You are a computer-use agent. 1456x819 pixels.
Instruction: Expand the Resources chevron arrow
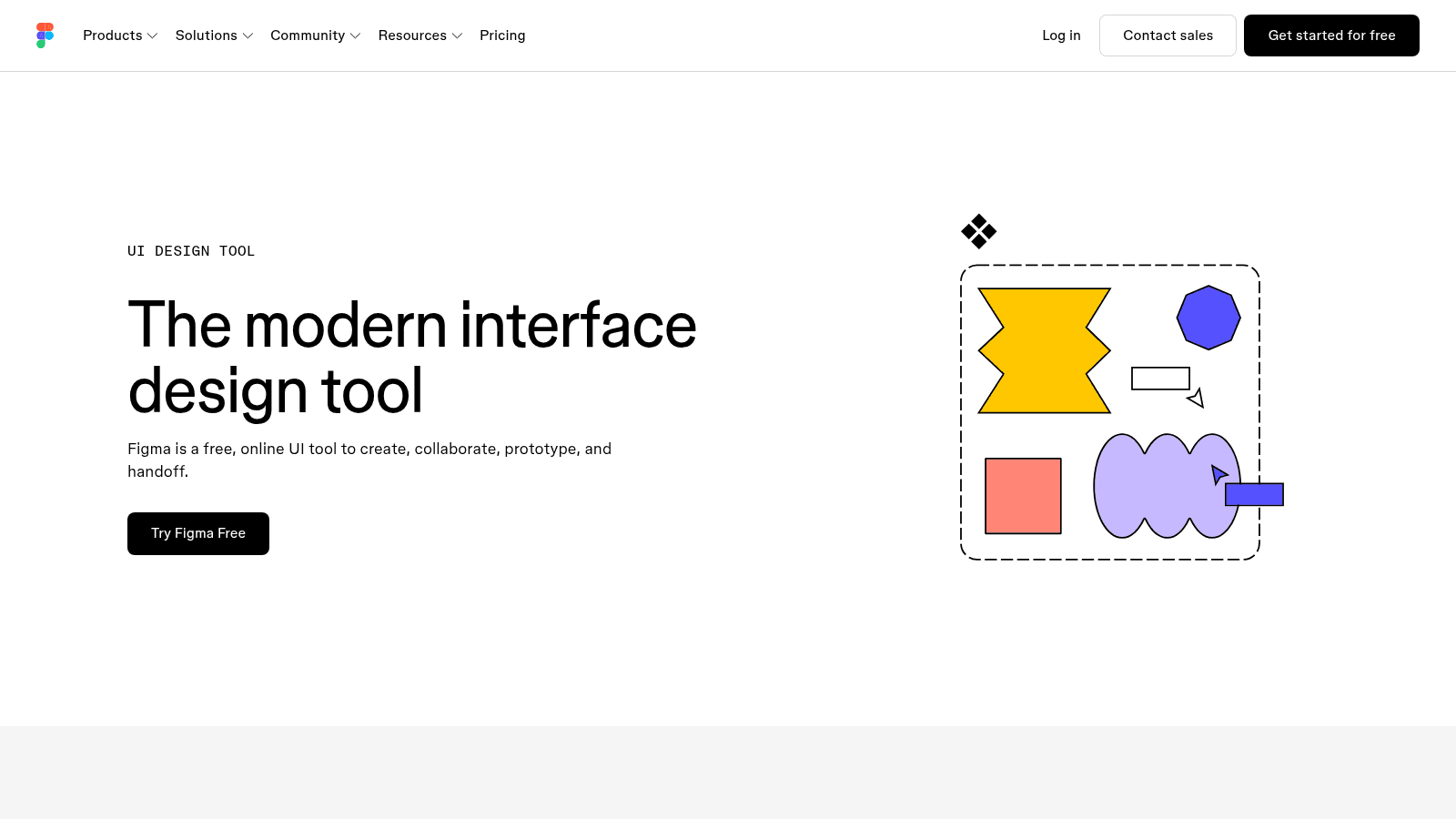pyautogui.click(x=458, y=36)
